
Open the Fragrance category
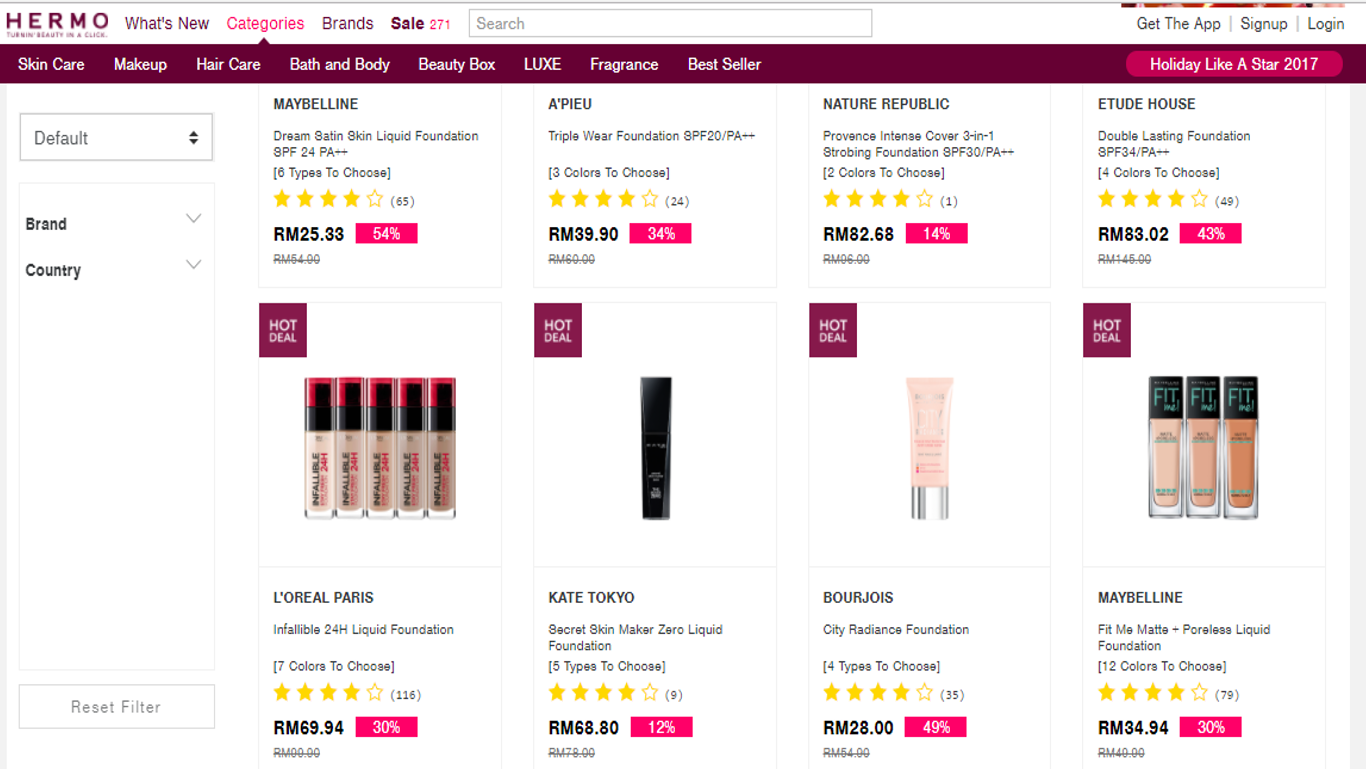[624, 64]
